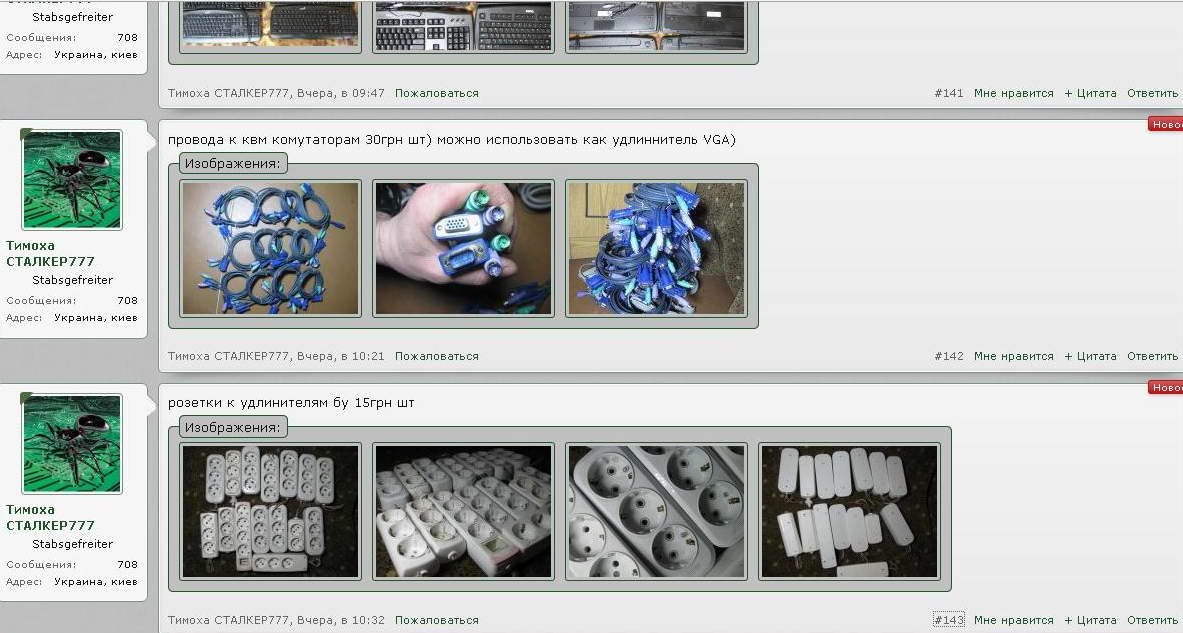Screen dimensions: 1183x633
Task: Open author avatar beside post #143
Action: pyautogui.click(x=72, y=444)
